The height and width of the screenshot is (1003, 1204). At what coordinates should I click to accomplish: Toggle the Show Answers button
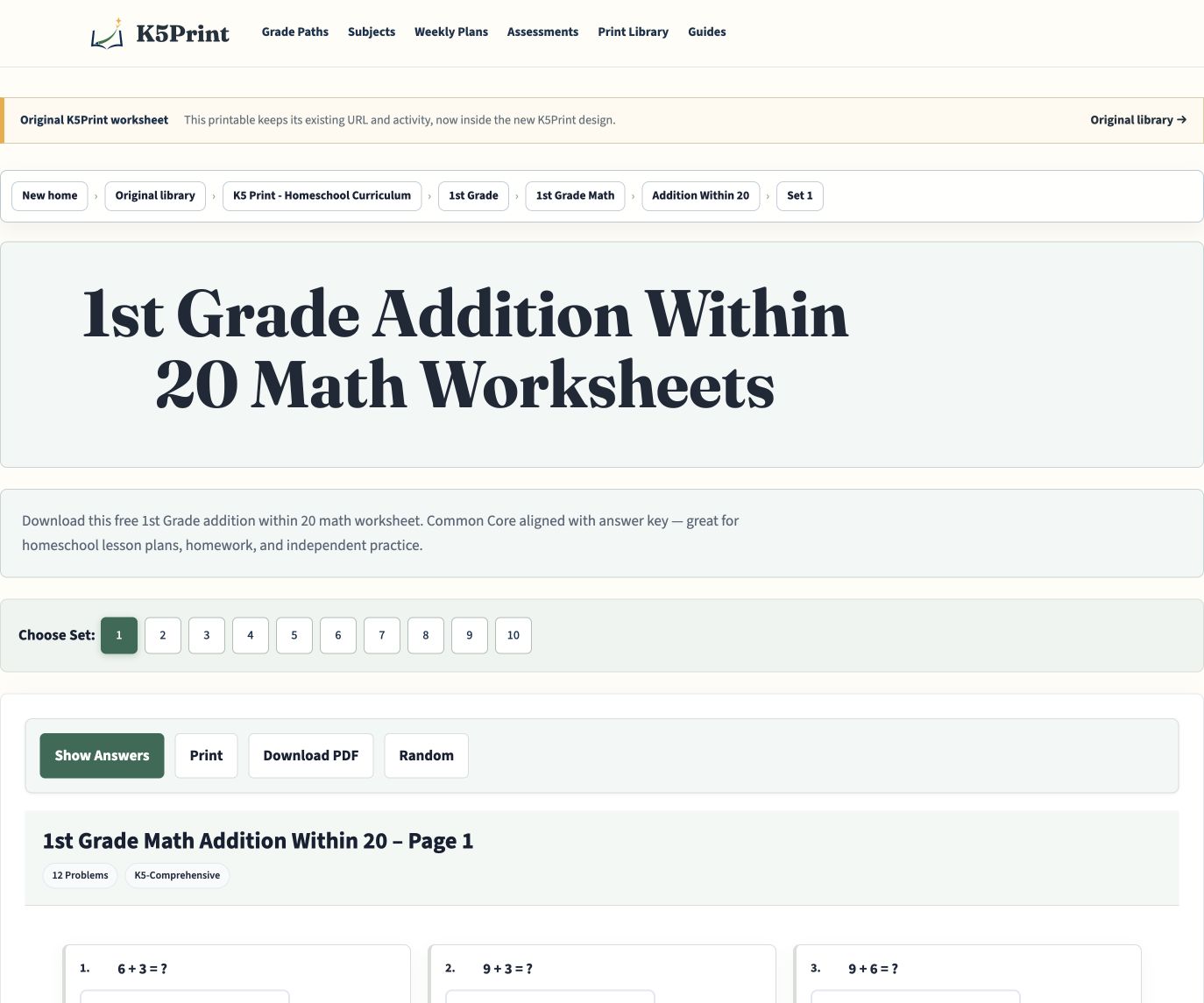102,756
